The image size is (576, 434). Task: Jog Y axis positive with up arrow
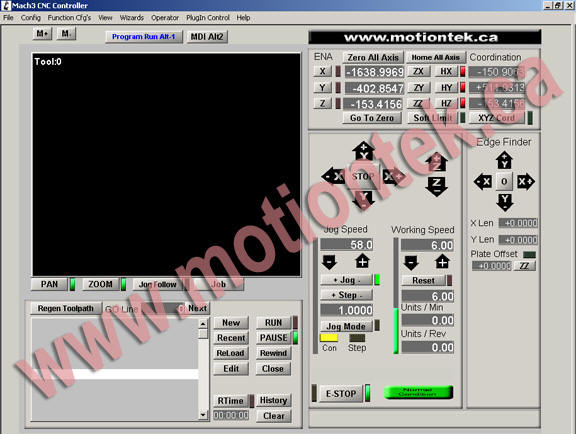[363, 151]
